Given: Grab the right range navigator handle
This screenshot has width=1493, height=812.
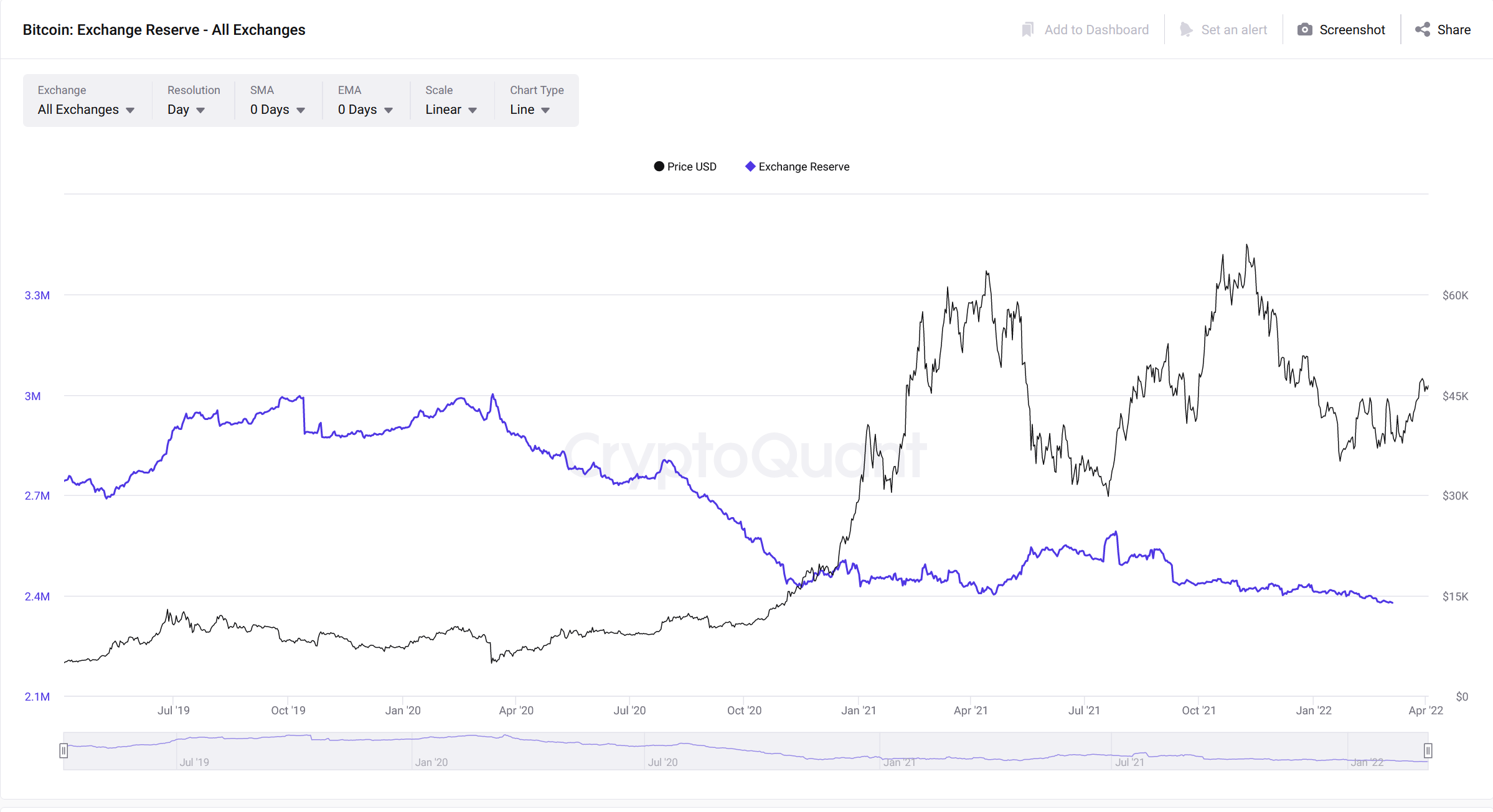Looking at the screenshot, I should click(x=1428, y=751).
